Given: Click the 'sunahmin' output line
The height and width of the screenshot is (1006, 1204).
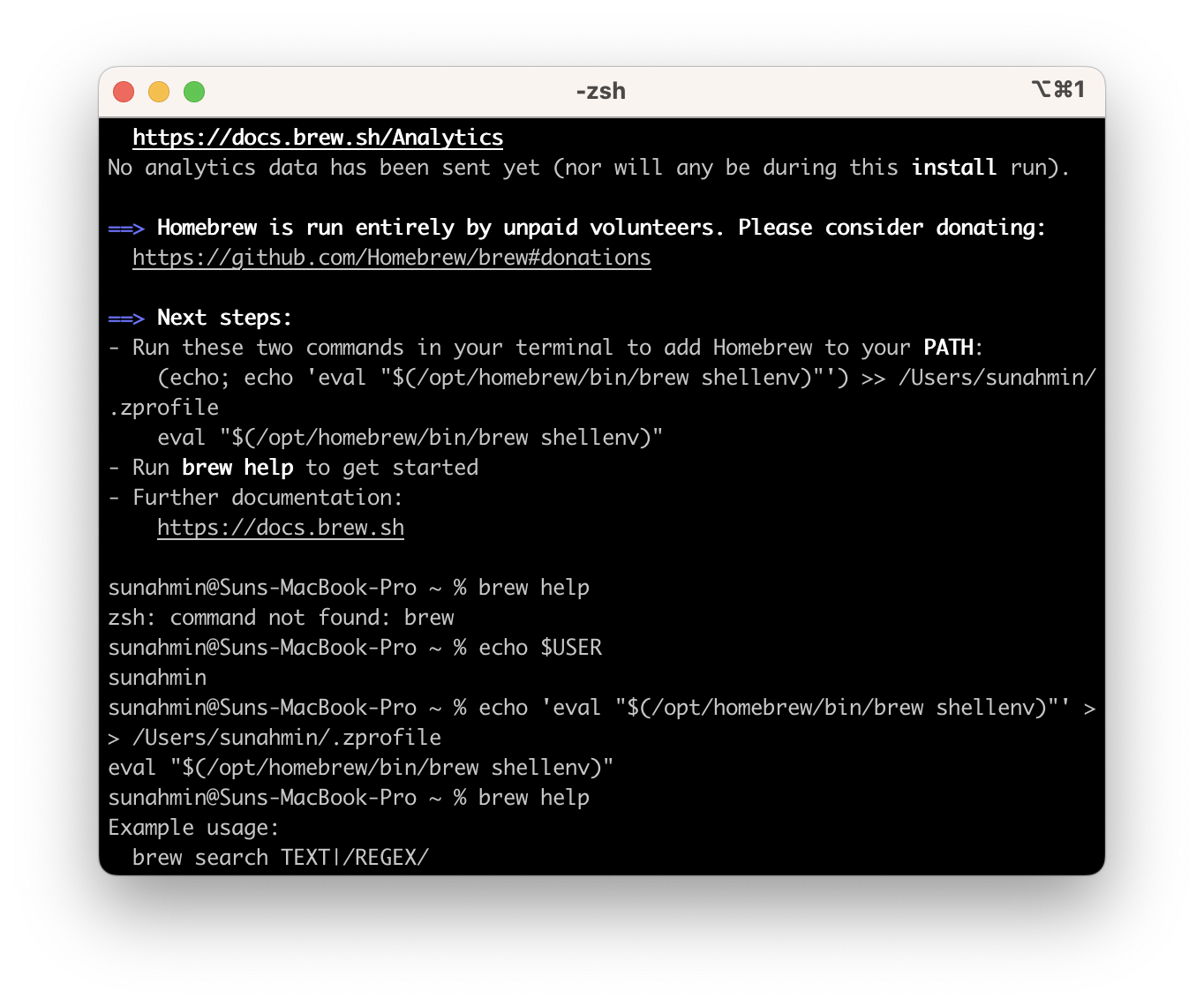Looking at the screenshot, I should pos(157,678).
